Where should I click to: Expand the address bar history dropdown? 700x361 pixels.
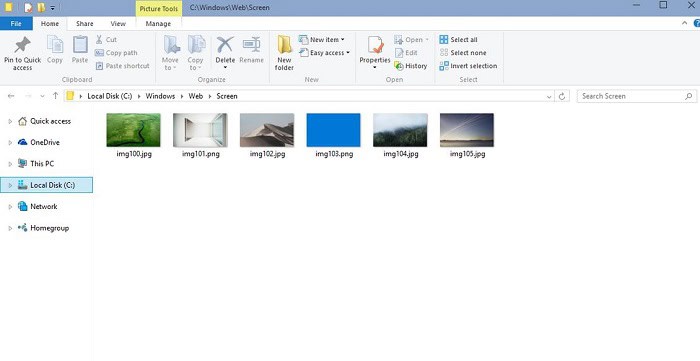(x=549, y=96)
